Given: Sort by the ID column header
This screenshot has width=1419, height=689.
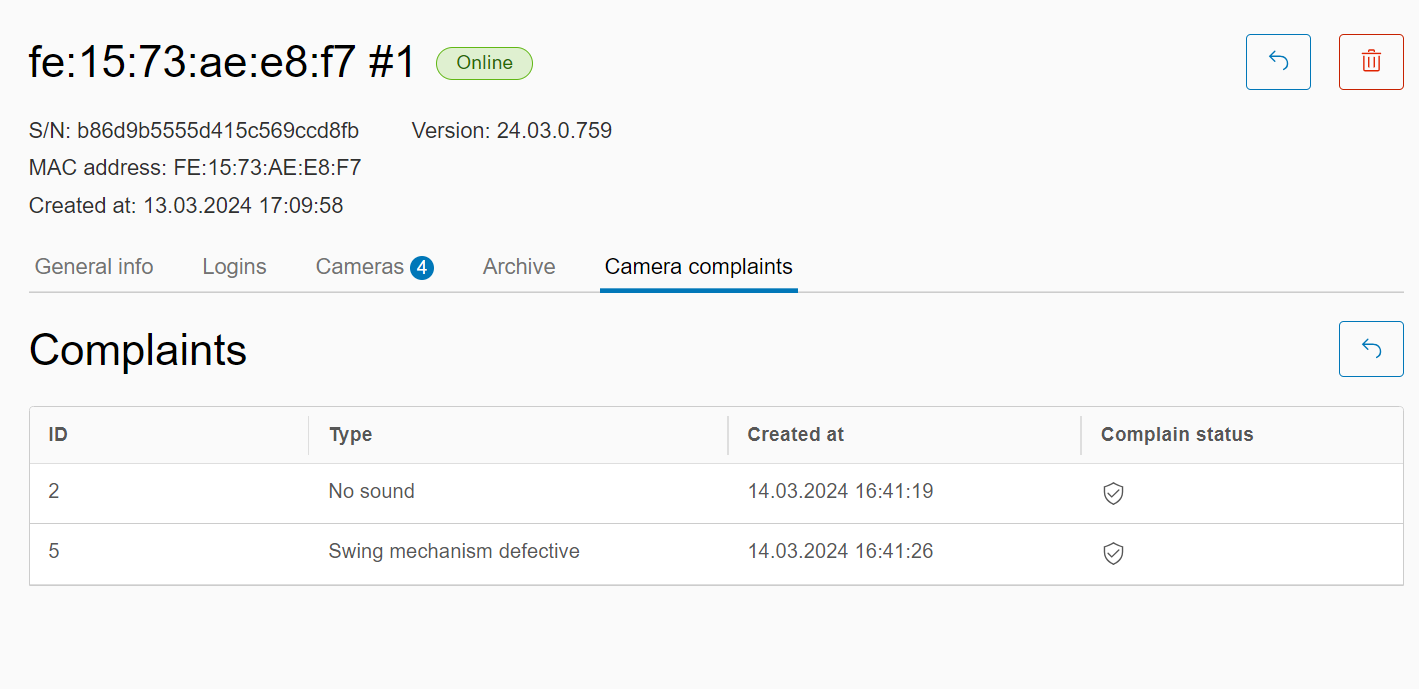Looking at the screenshot, I should (59, 435).
